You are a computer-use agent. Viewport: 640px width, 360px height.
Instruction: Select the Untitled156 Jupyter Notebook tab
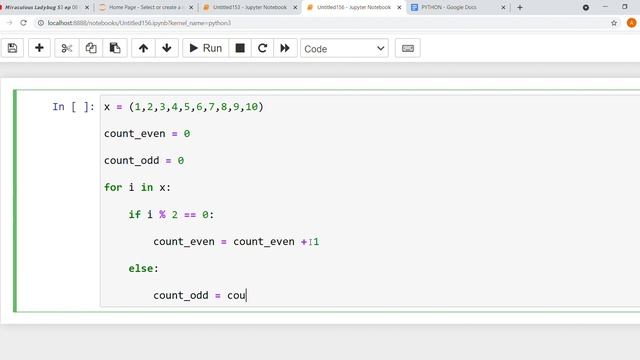(353, 7)
